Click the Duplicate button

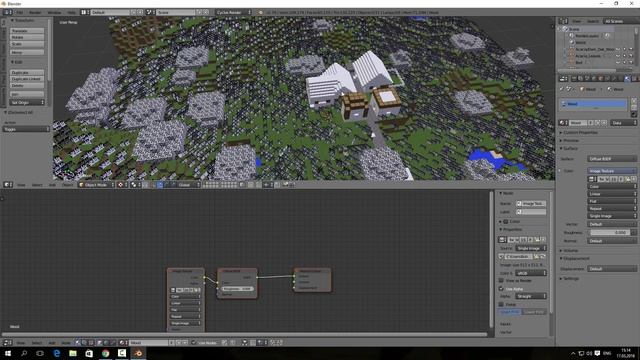[x=27, y=72]
